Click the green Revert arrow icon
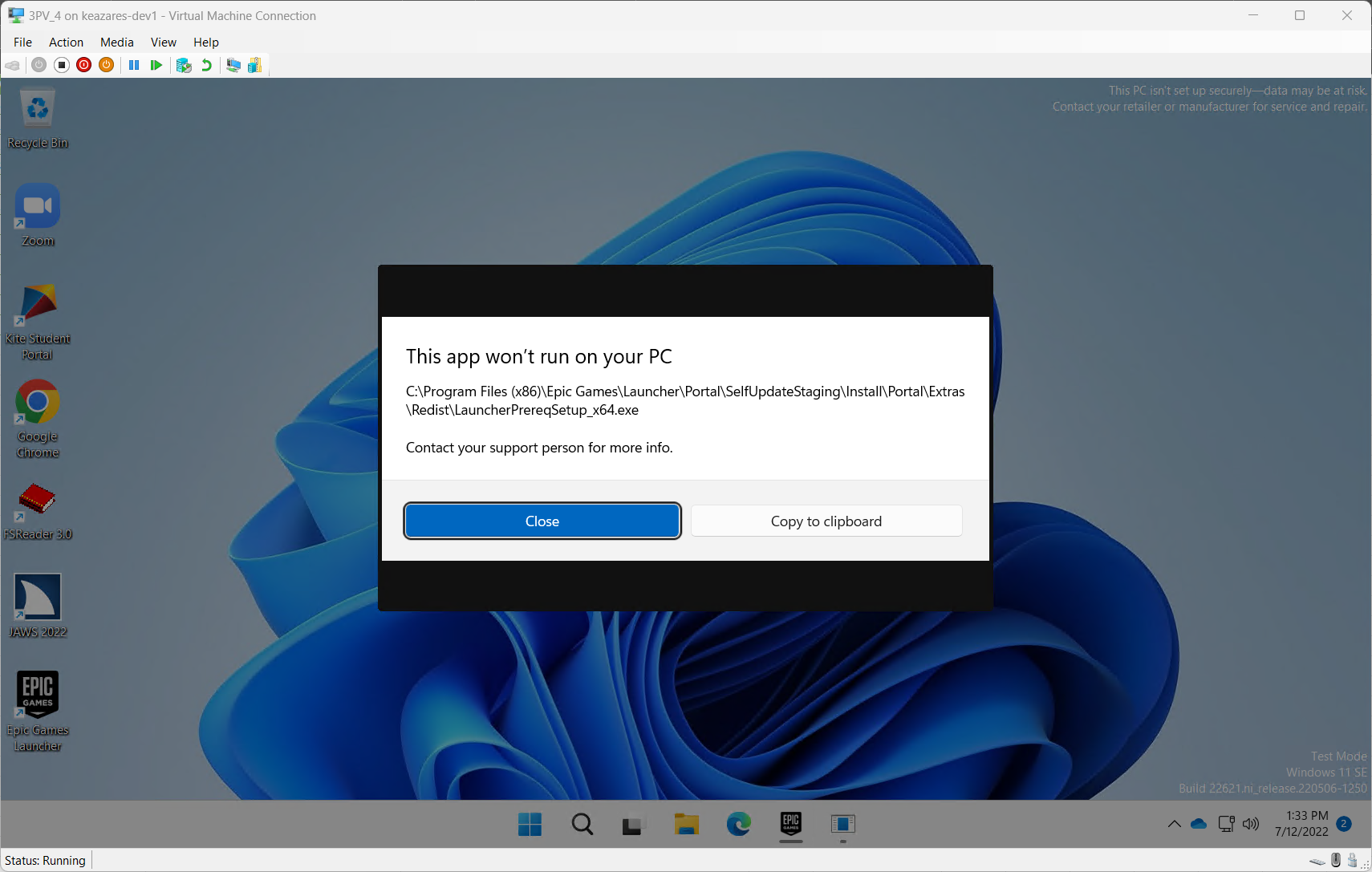 click(x=206, y=65)
